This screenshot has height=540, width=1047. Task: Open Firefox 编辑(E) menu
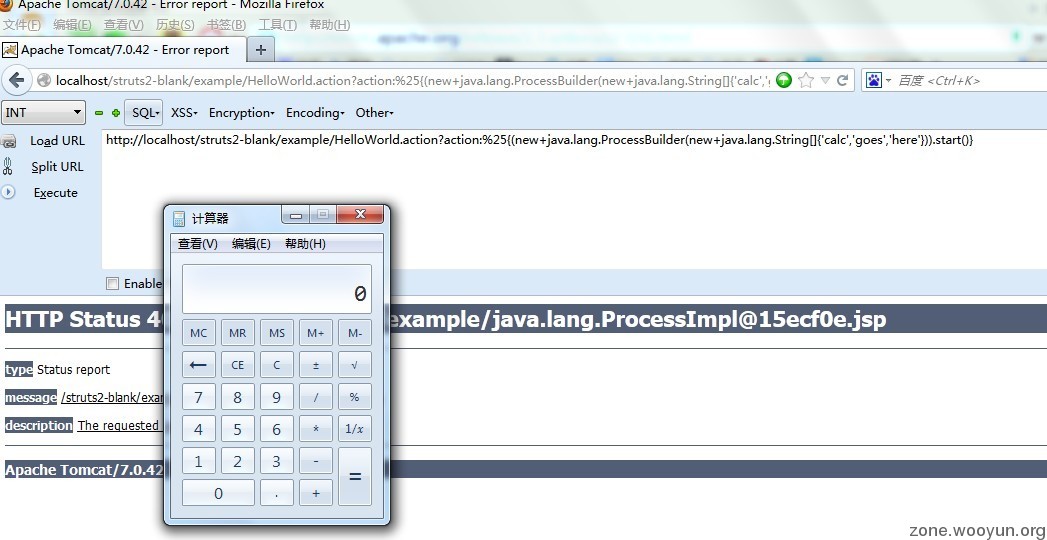point(72,25)
